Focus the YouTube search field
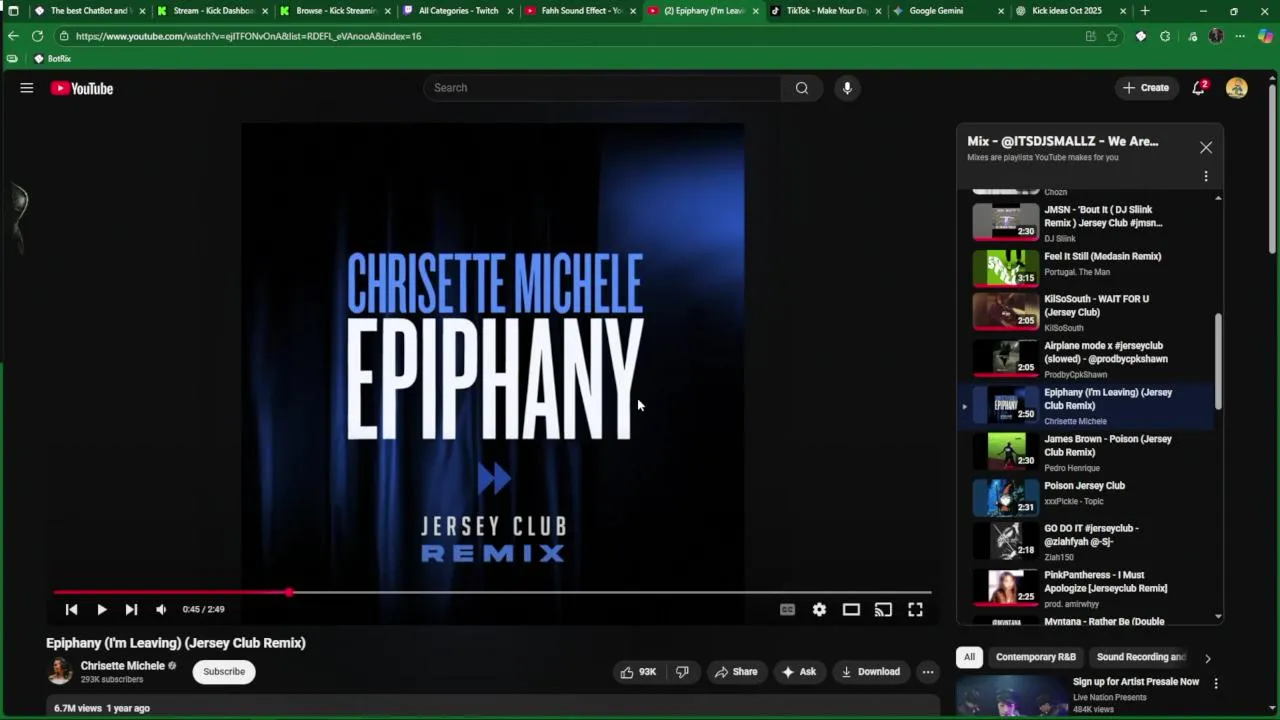 pos(603,88)
